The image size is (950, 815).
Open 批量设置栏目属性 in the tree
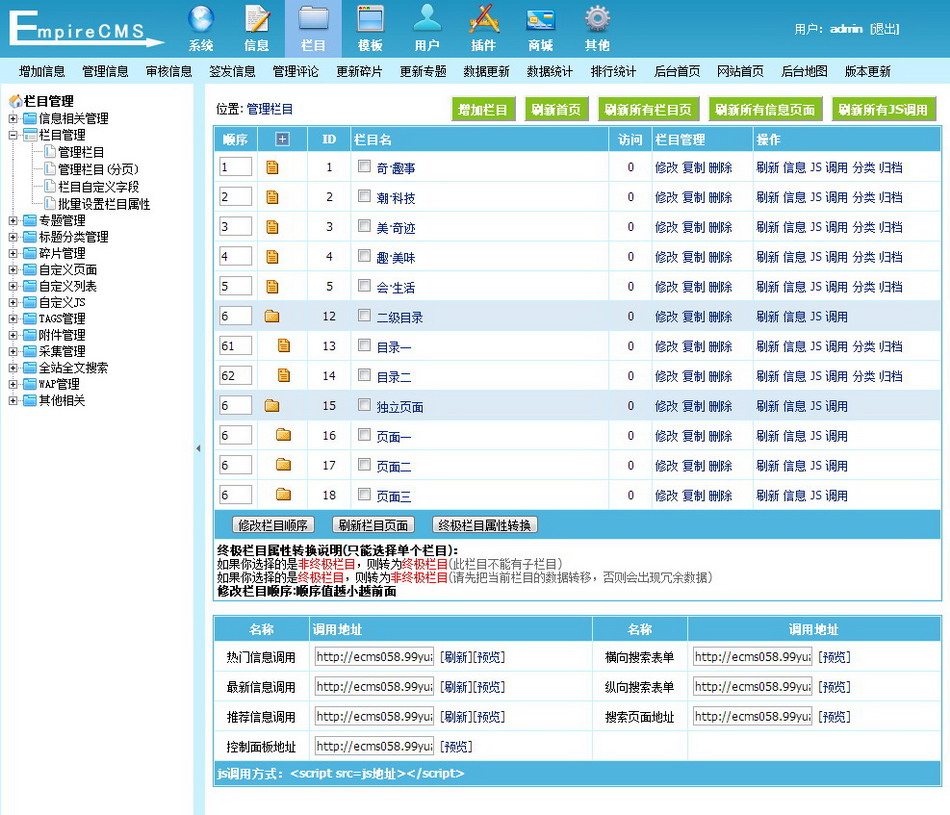click(104, 204)
